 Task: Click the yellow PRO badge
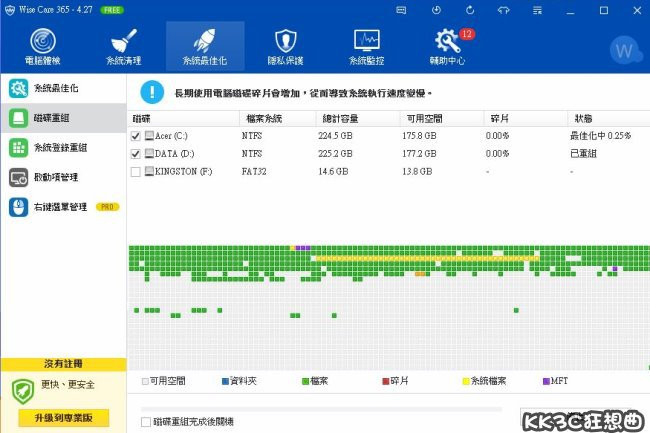tap(107, 207)
